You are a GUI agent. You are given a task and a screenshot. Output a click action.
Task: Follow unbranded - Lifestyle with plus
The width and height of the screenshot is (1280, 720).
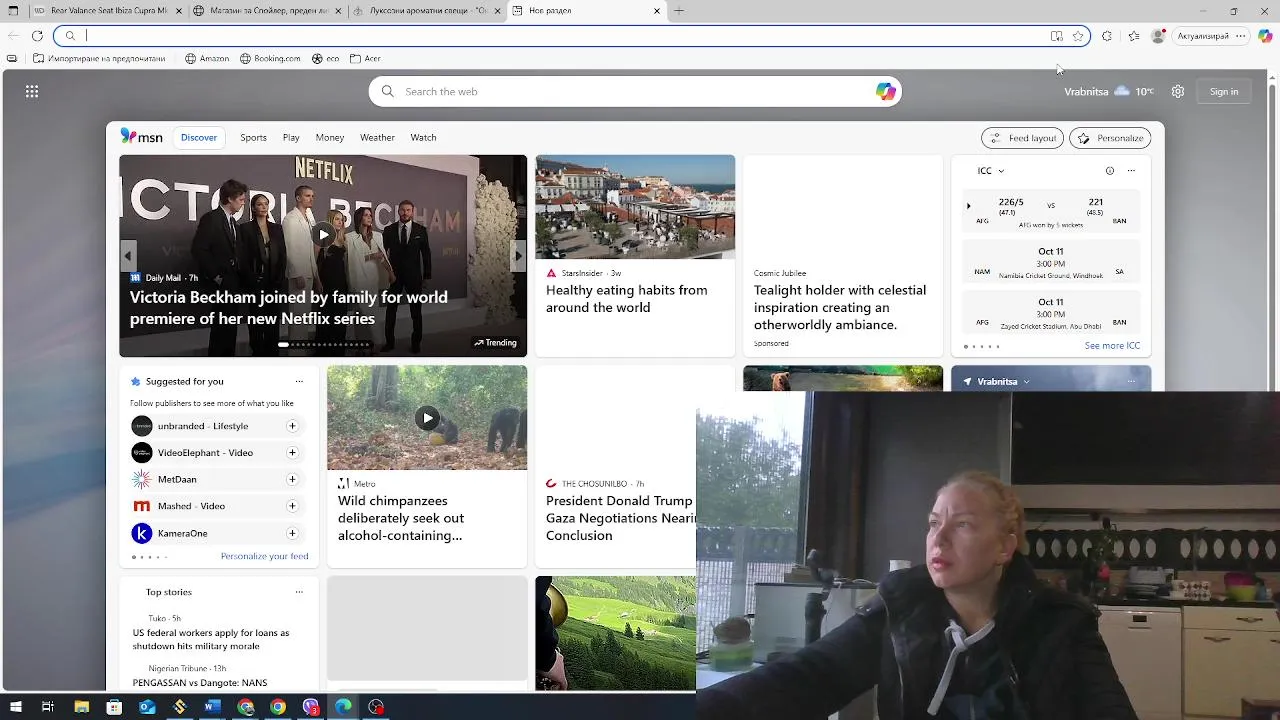(x=292, y=426)
